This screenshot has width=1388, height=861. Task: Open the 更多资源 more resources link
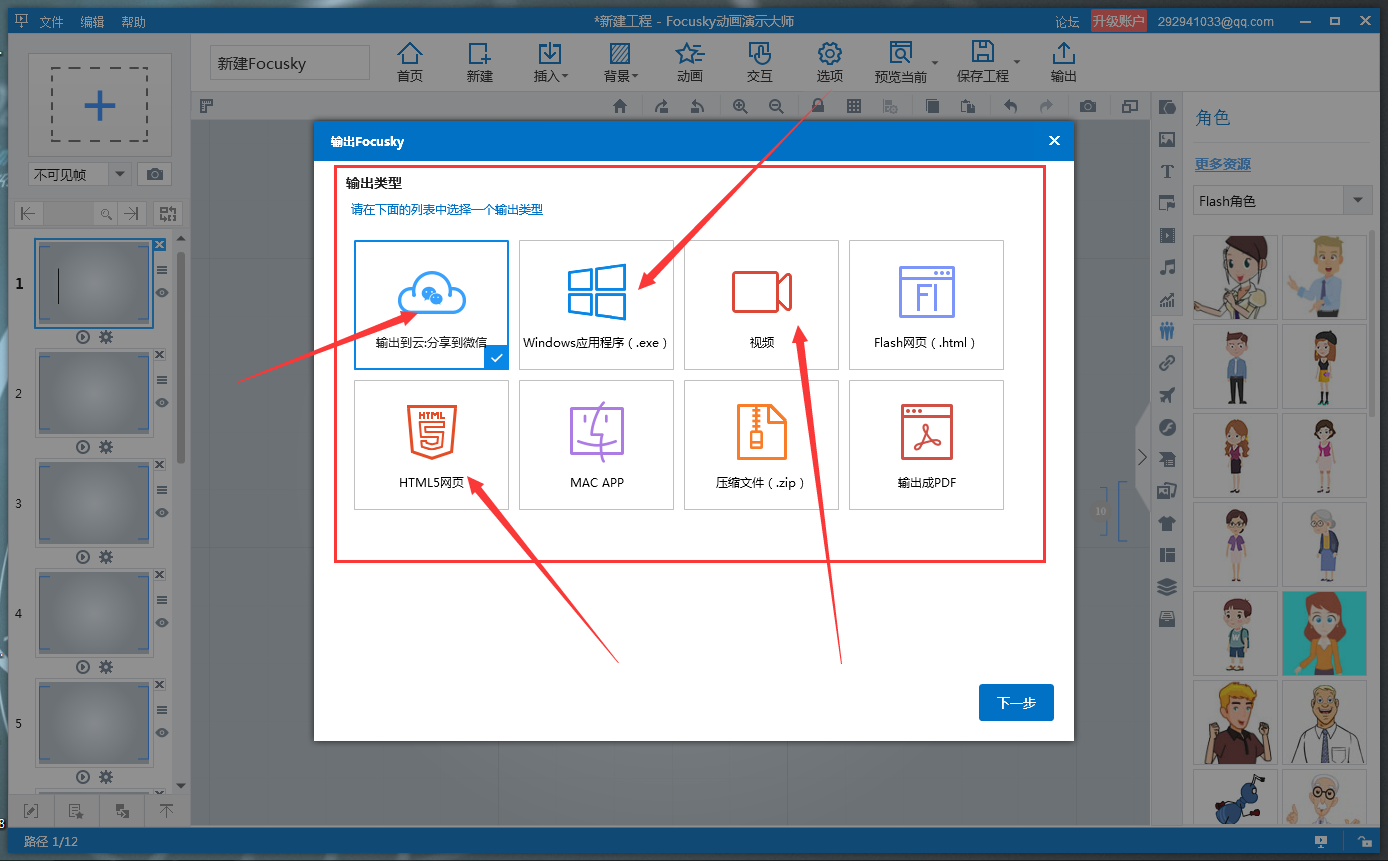[x=1223, y=164]
